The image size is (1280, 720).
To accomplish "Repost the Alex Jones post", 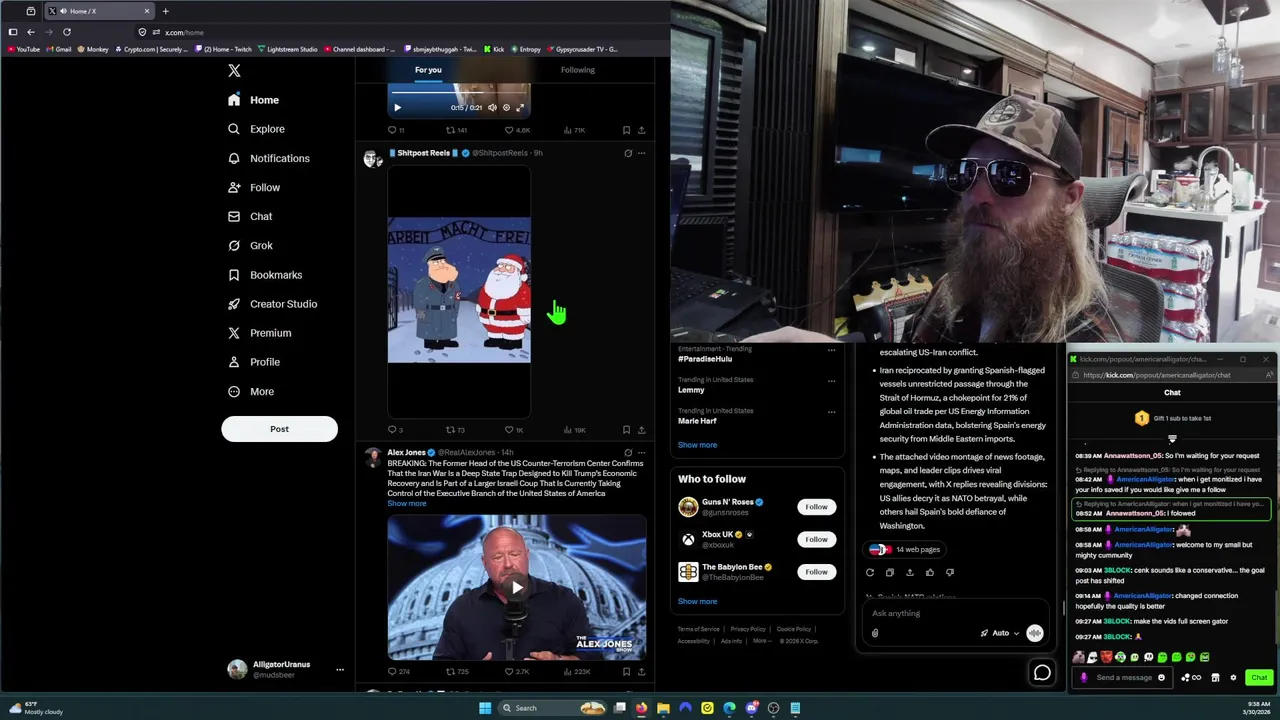I will pos(457,672).
